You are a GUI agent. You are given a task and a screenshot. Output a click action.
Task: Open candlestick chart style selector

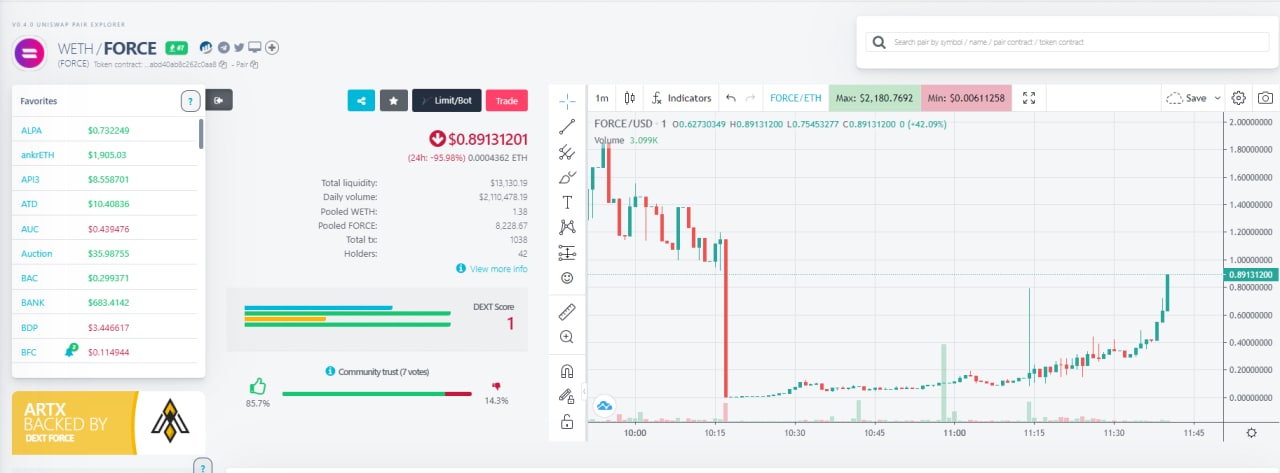[x=629, y=98]
